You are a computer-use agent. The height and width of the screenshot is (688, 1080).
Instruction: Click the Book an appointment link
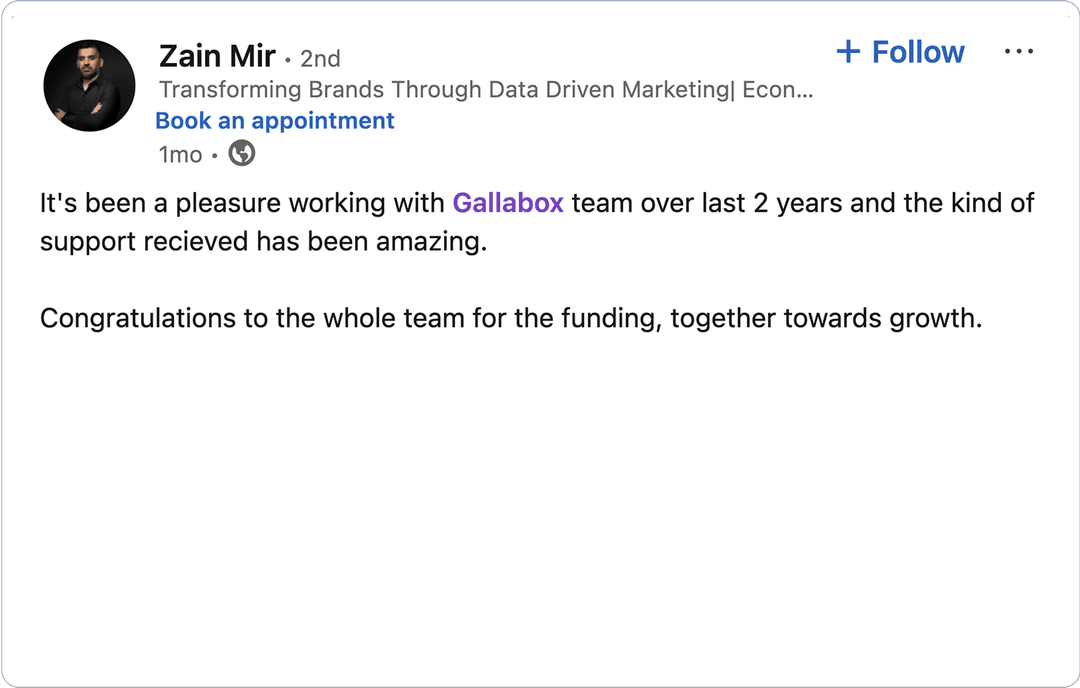pyautogui.click(x=275, y=121)
